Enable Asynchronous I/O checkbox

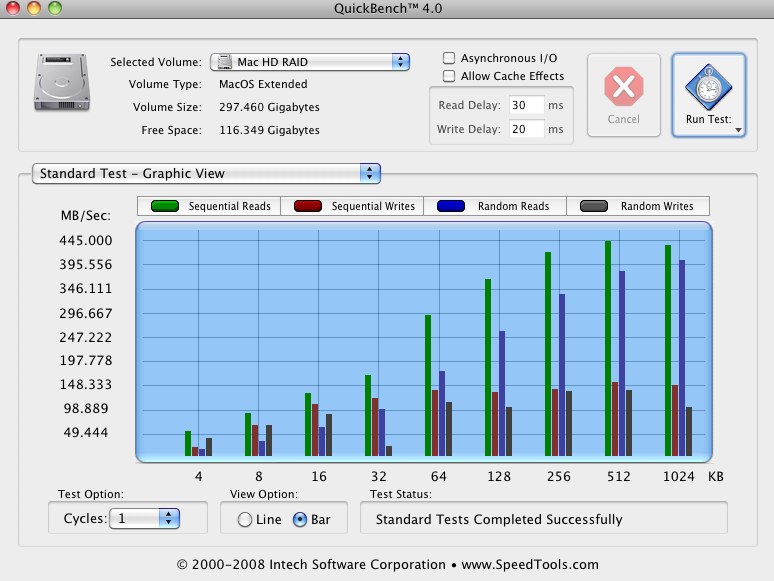point(449,58)
